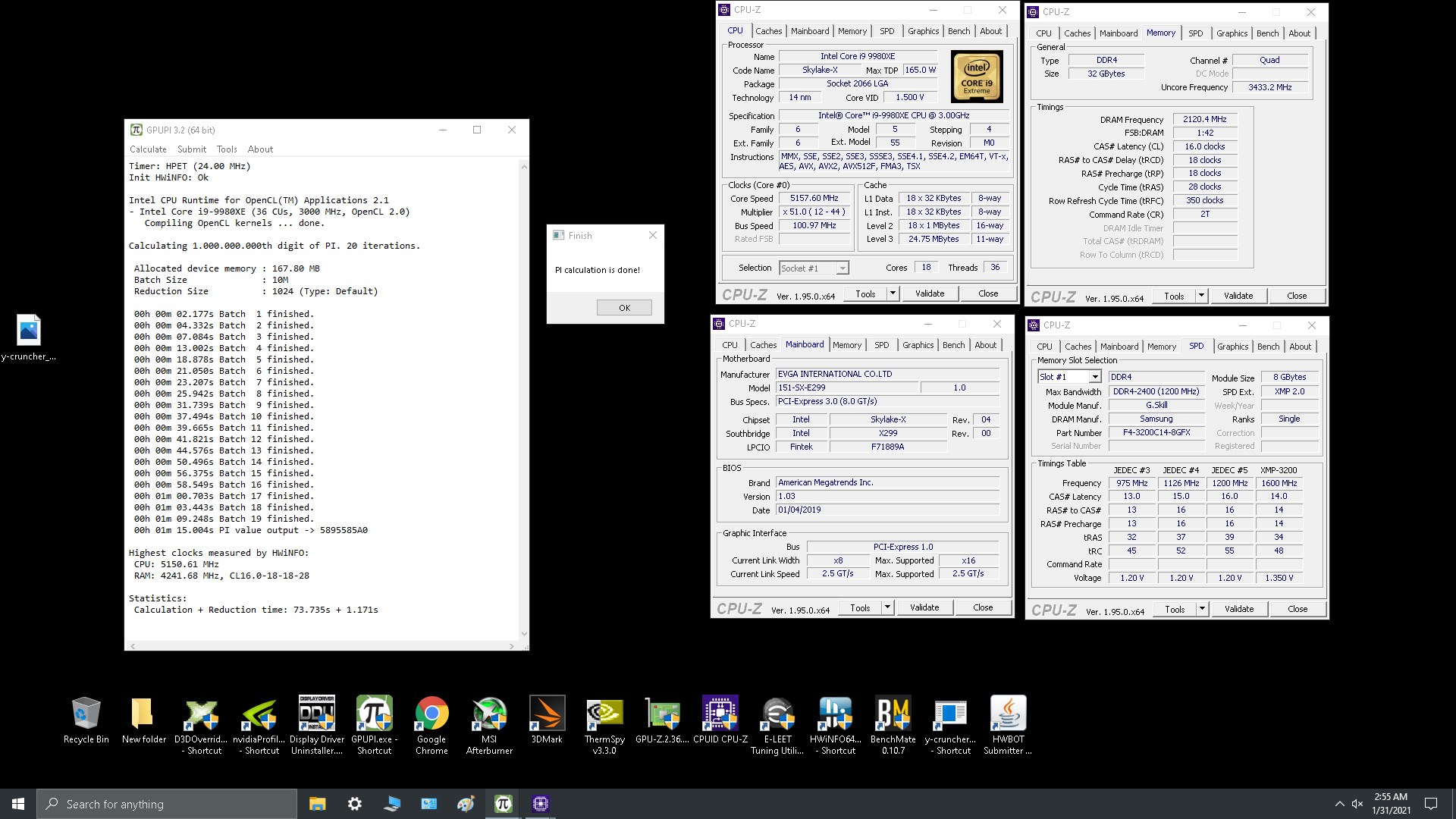Open SPD tab in CPU-Z Mainboard window
The width and height of the screenshot is (1456, 819).
[x=881, y=345]
